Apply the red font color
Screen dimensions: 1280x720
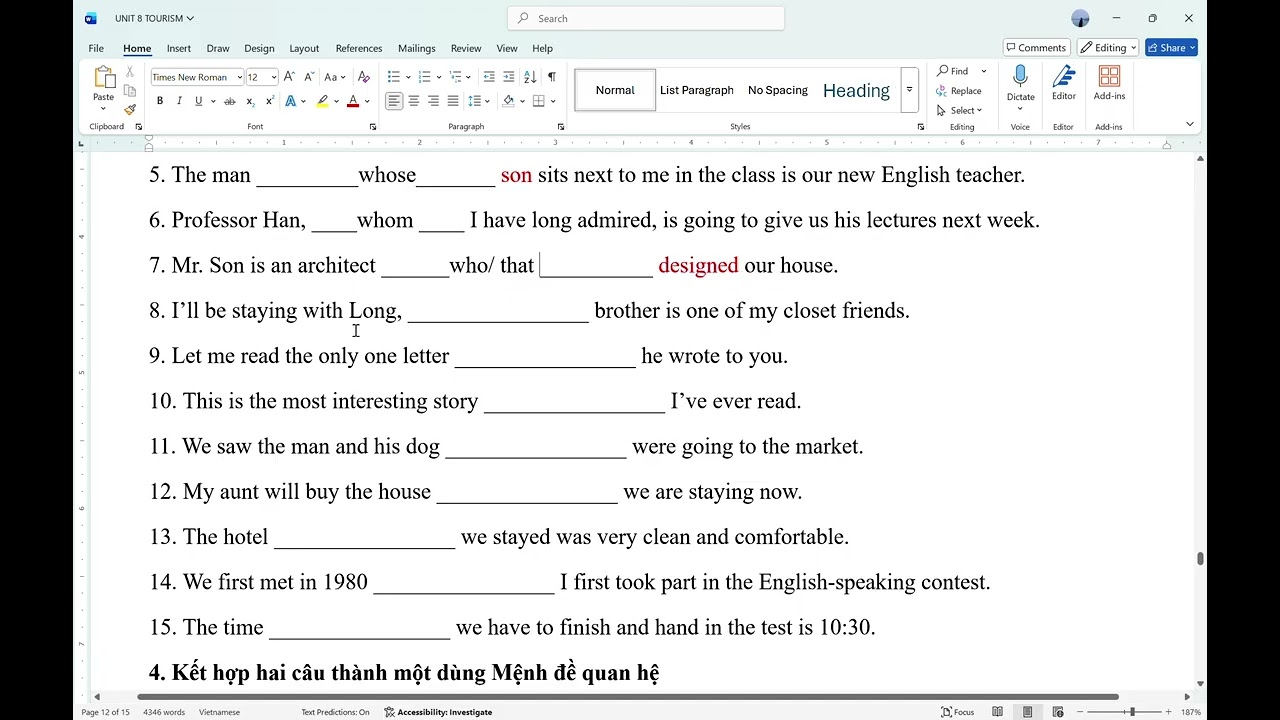pyautogui.click(x=352, y=101)
